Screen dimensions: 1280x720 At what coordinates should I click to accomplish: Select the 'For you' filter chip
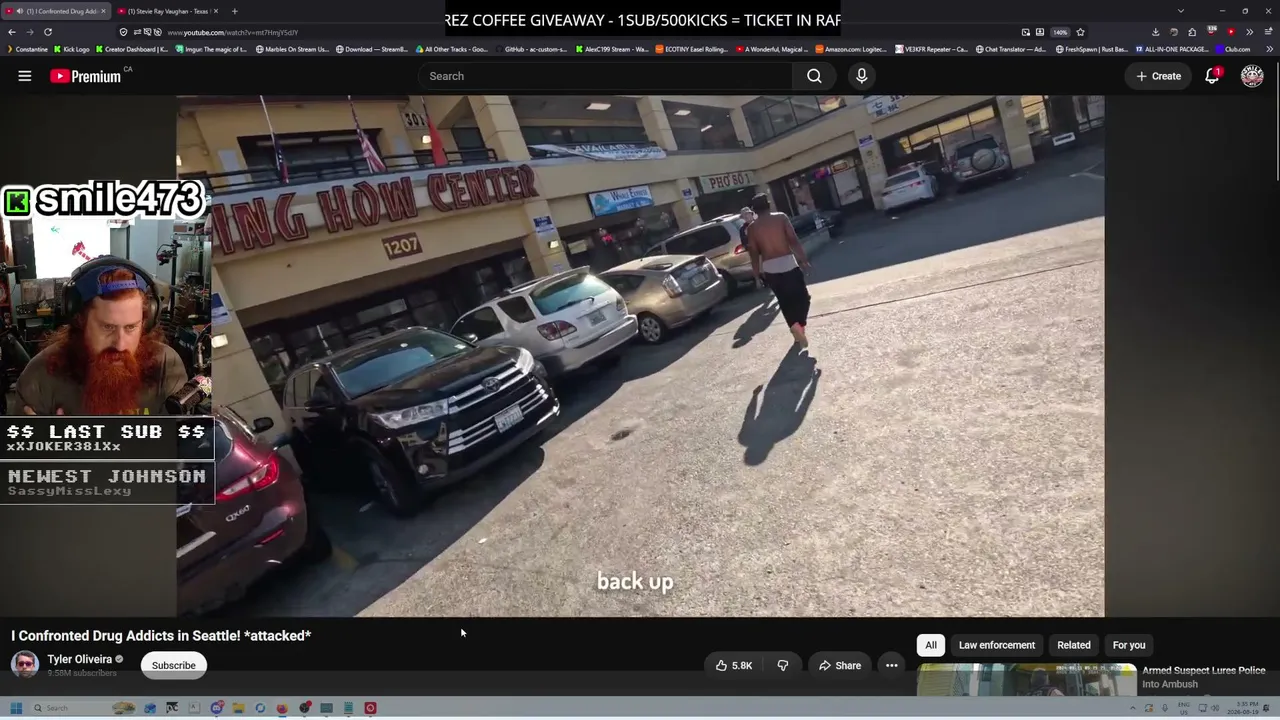pyautogui.click(x=1129, y=645)
